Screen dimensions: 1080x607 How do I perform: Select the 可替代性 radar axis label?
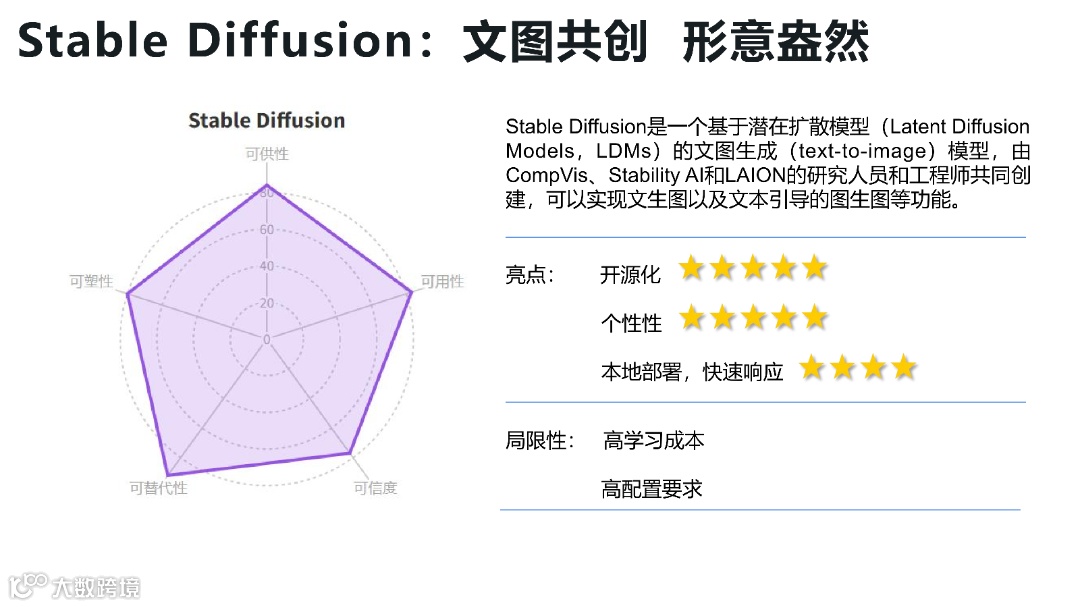[158, 488]
